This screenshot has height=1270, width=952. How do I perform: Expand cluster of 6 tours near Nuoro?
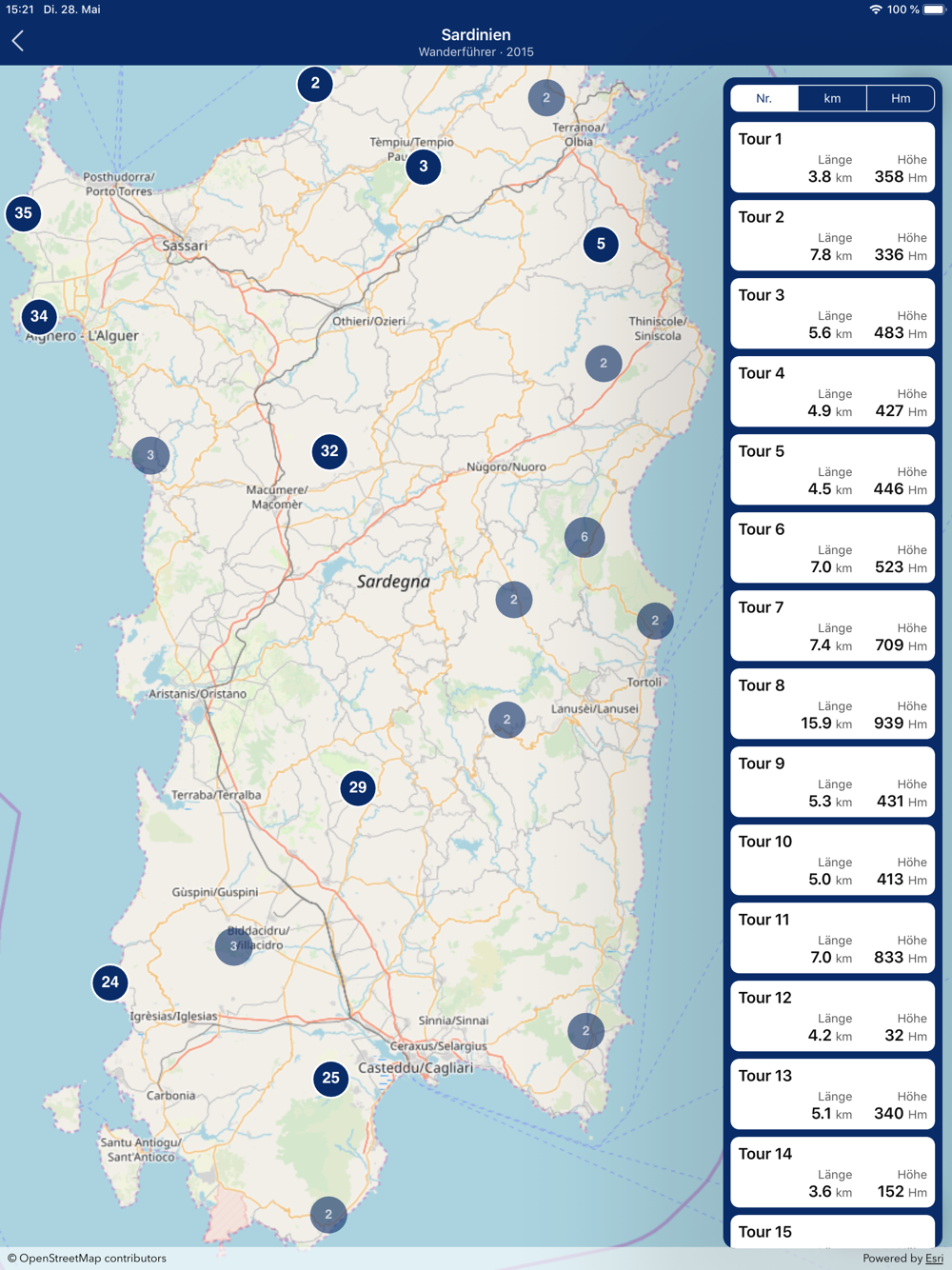pos(585,537)
